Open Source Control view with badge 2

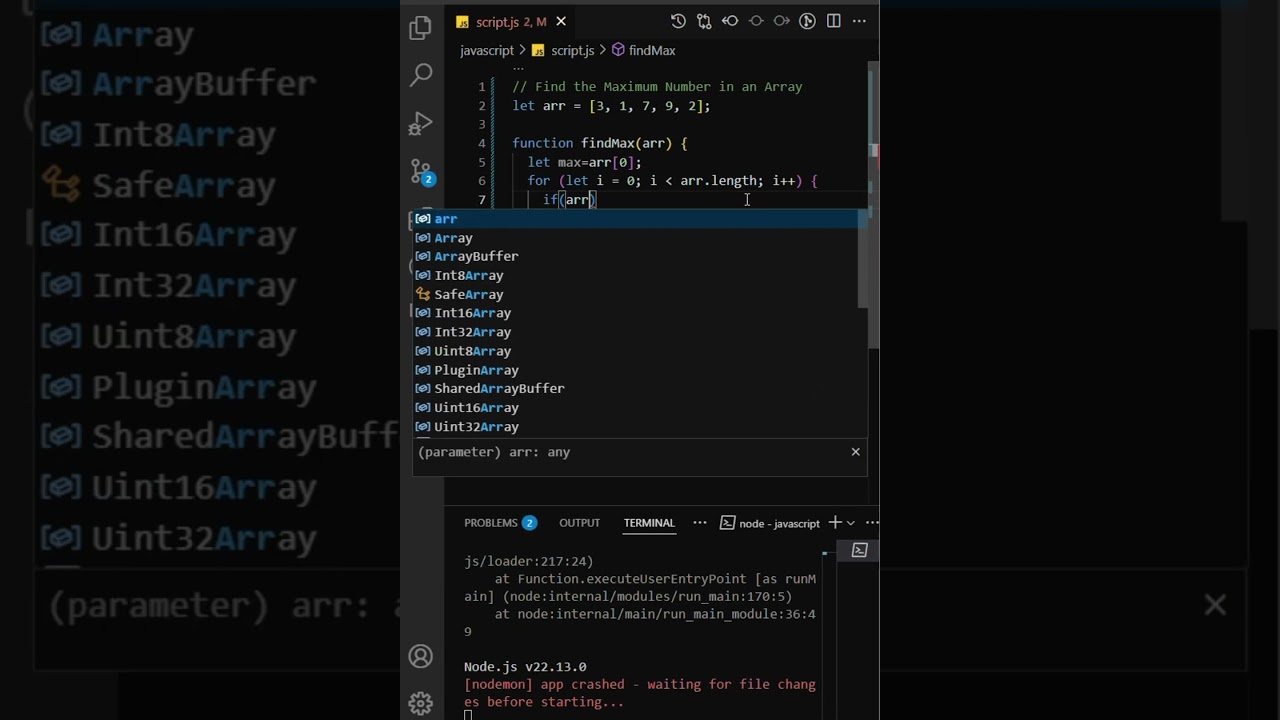click(x=421, y=172)
